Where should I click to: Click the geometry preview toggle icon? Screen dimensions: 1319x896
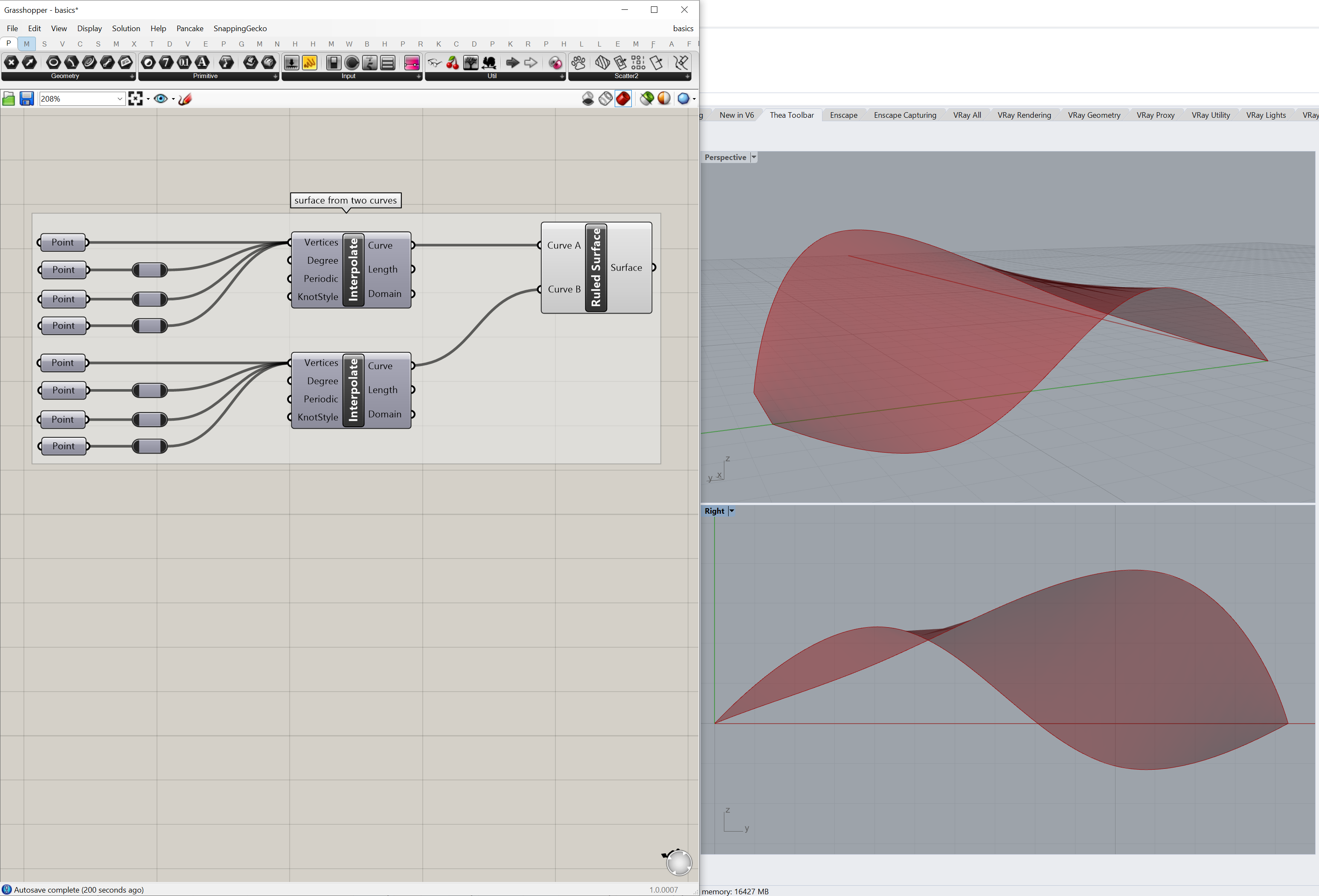[x=161, y=98]
